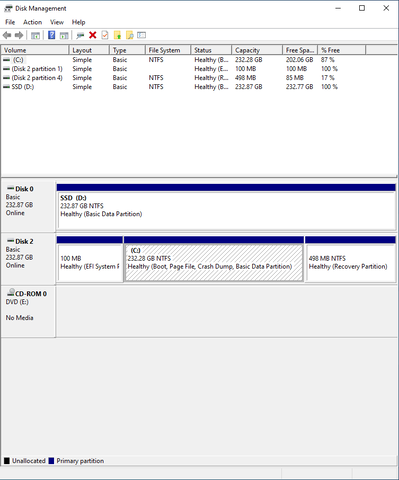Click the Disk 2 label panel
The height and width of the screenshot is (480, 399).
click(28, 259)
